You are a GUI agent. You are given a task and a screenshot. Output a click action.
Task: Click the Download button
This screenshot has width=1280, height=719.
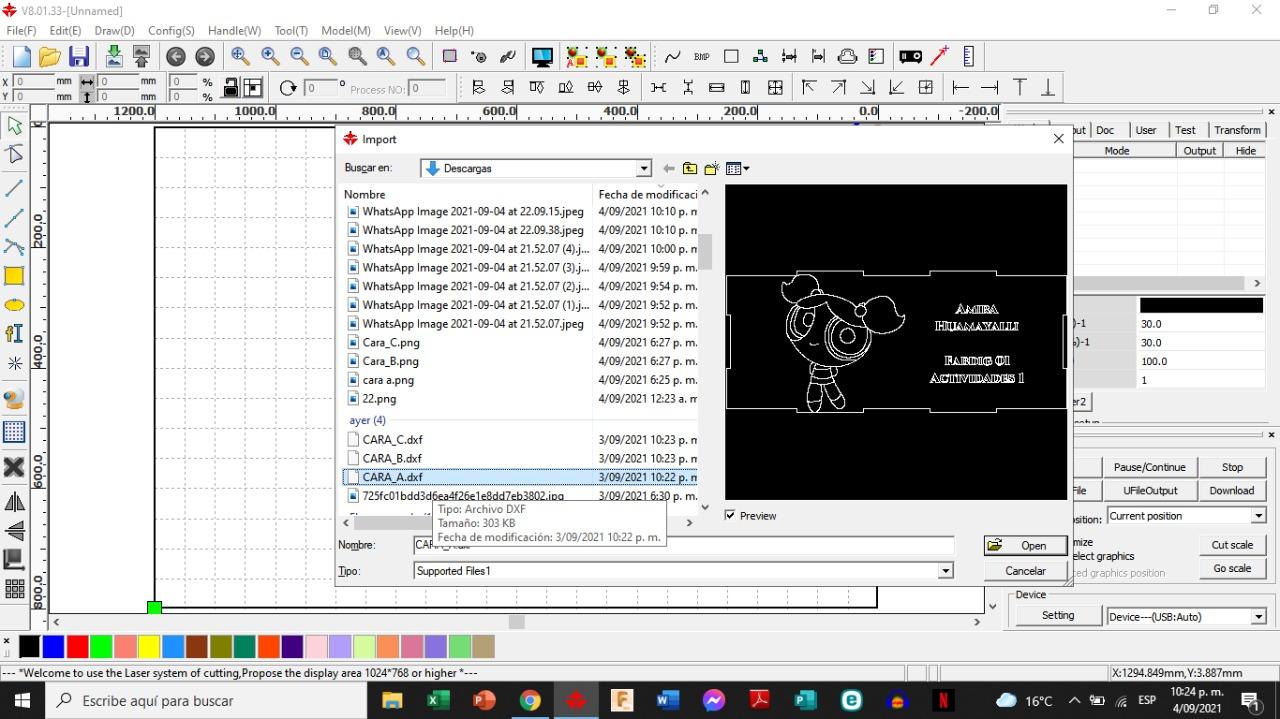(x=1231, y=490)
